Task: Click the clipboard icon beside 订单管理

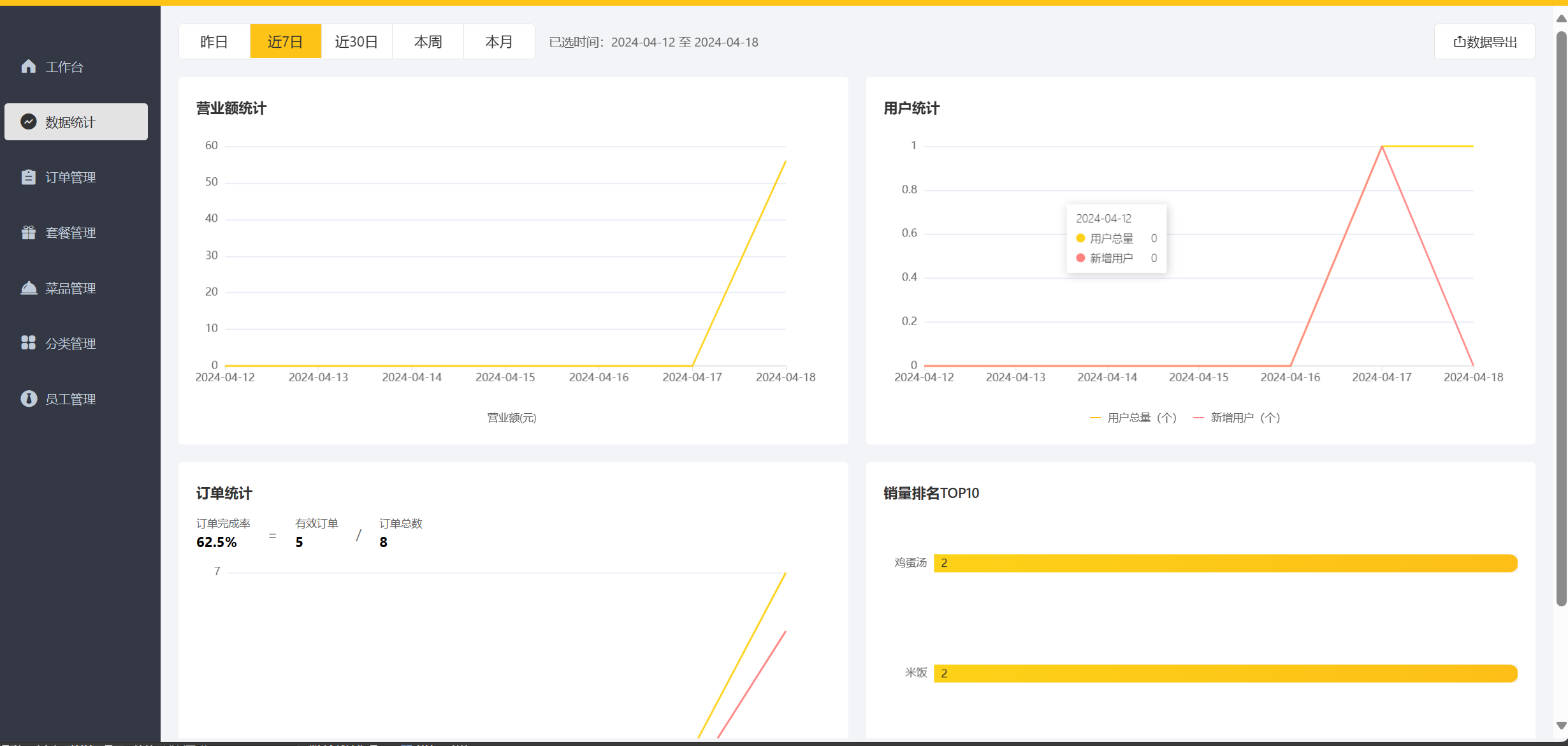Action: (x=29, y=177)
